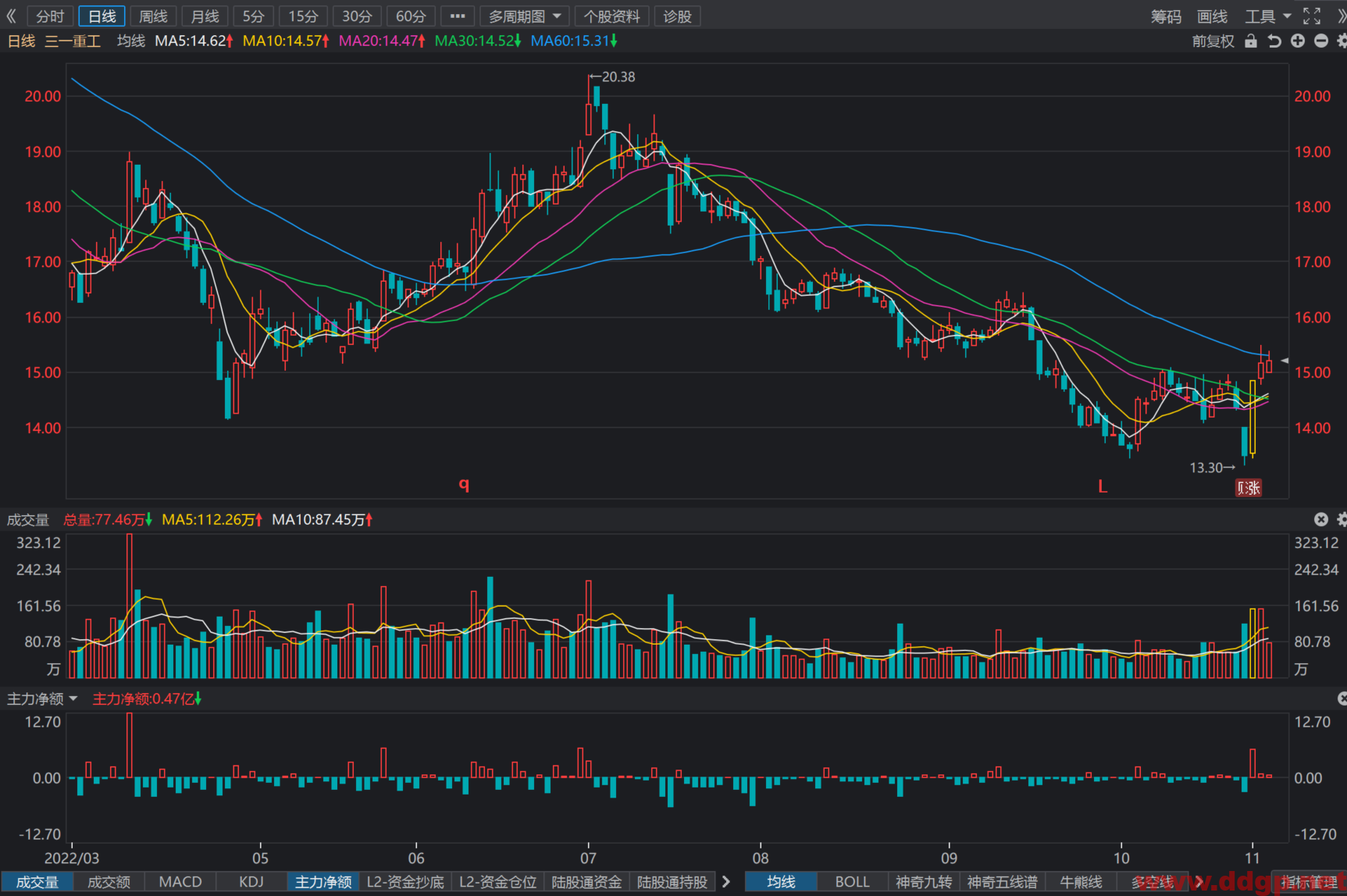This screenshot has width=1347, height=896.
Task: Collapse the left panel with the double chevron
Action: pos(11,16)
